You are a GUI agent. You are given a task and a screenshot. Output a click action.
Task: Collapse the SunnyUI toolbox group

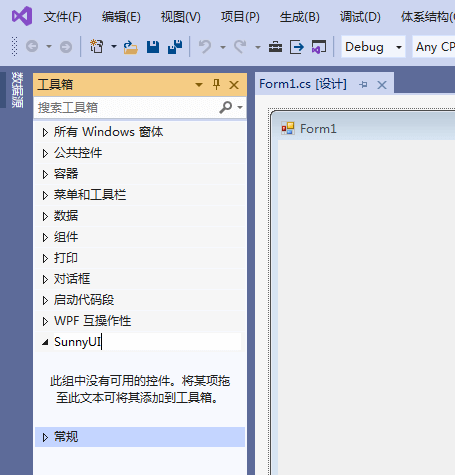45,342
